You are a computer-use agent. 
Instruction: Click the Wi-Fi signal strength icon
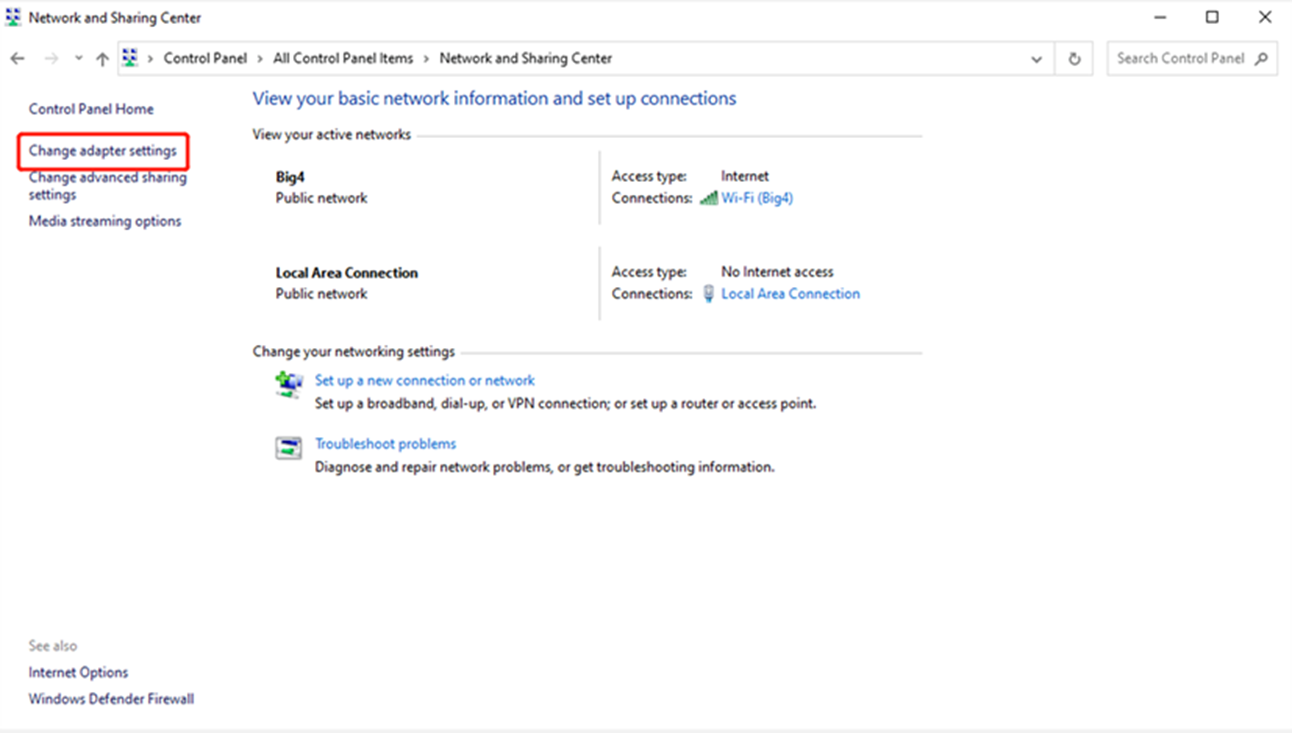pos(708,198)
